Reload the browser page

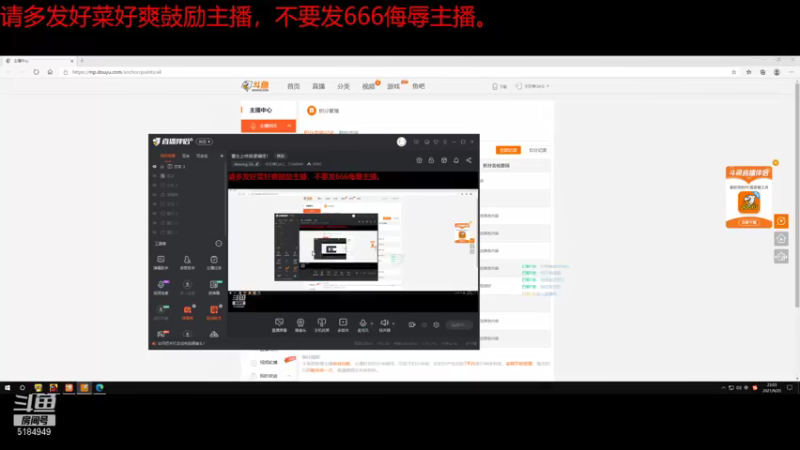pyautogui.click(x=36, y=72)
